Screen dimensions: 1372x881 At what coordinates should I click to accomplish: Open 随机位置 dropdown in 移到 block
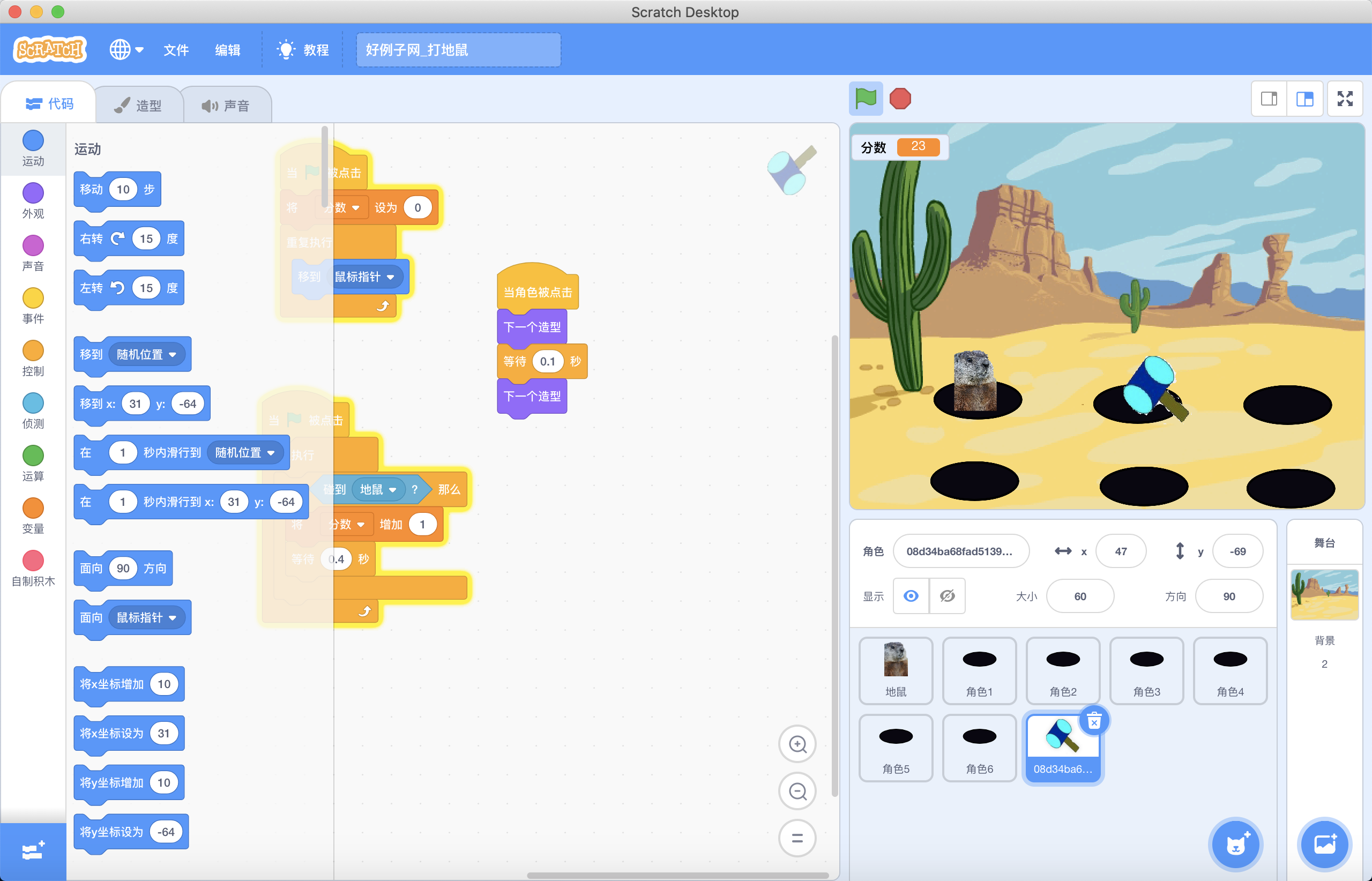point(146,355)
